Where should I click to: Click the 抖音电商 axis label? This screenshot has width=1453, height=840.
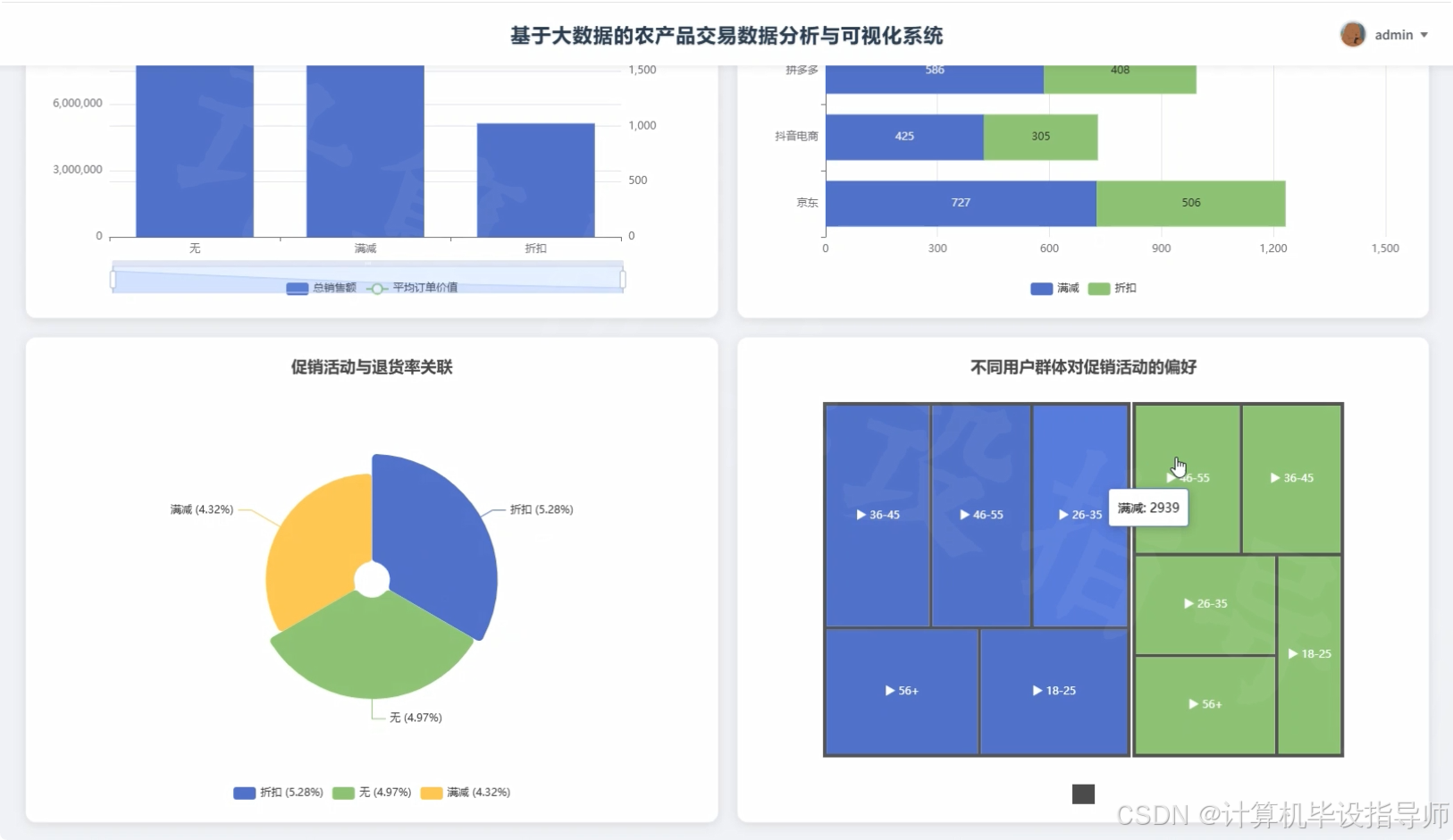click(796, 137)
